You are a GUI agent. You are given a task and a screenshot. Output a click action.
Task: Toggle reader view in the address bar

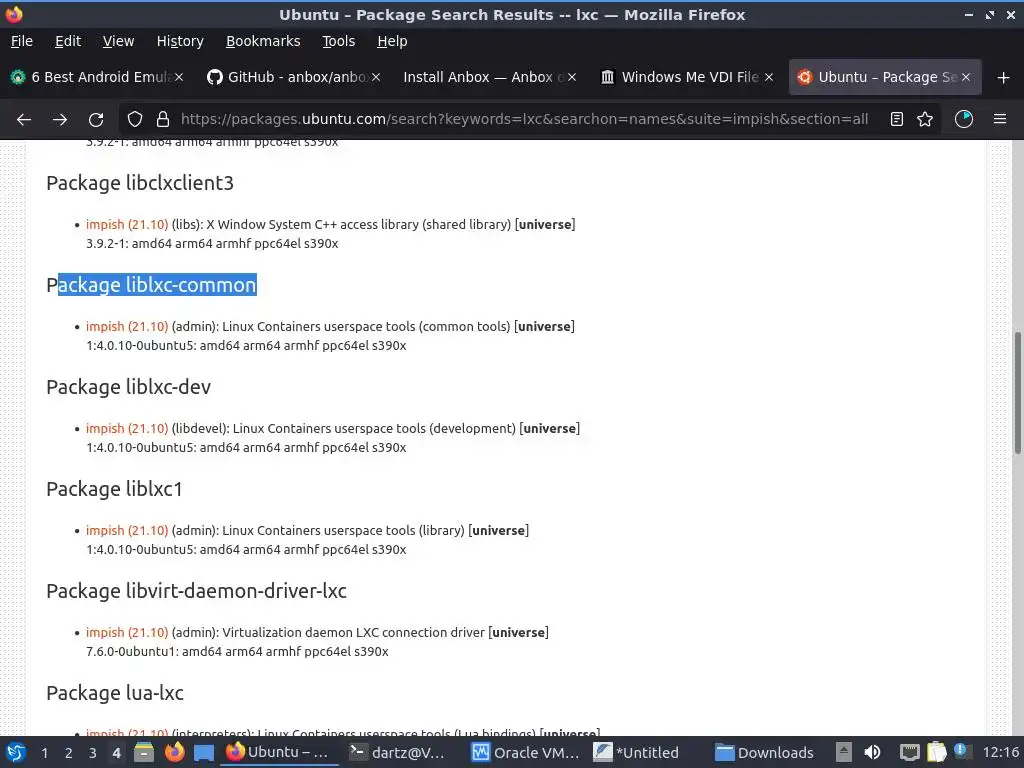click(897, 120)
